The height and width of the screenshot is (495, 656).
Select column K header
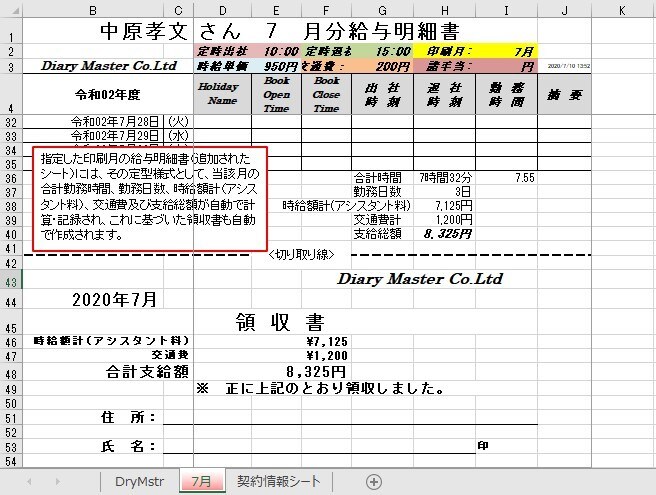[x=623, y=10]
